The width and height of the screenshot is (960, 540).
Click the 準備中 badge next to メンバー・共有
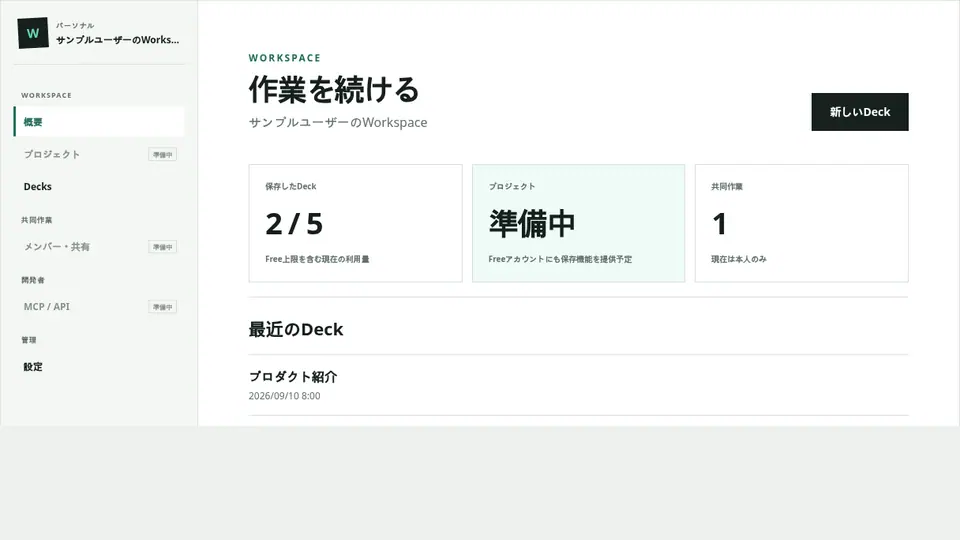pos(162,247)
